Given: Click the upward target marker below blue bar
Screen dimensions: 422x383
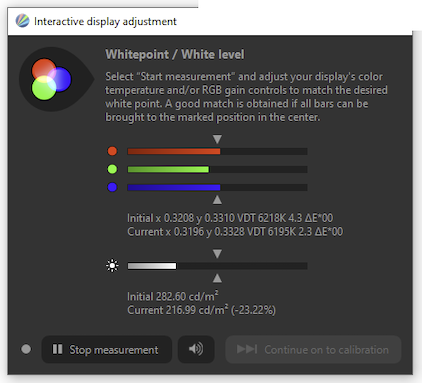Looking at the screenshot, I should pos(217,200).
